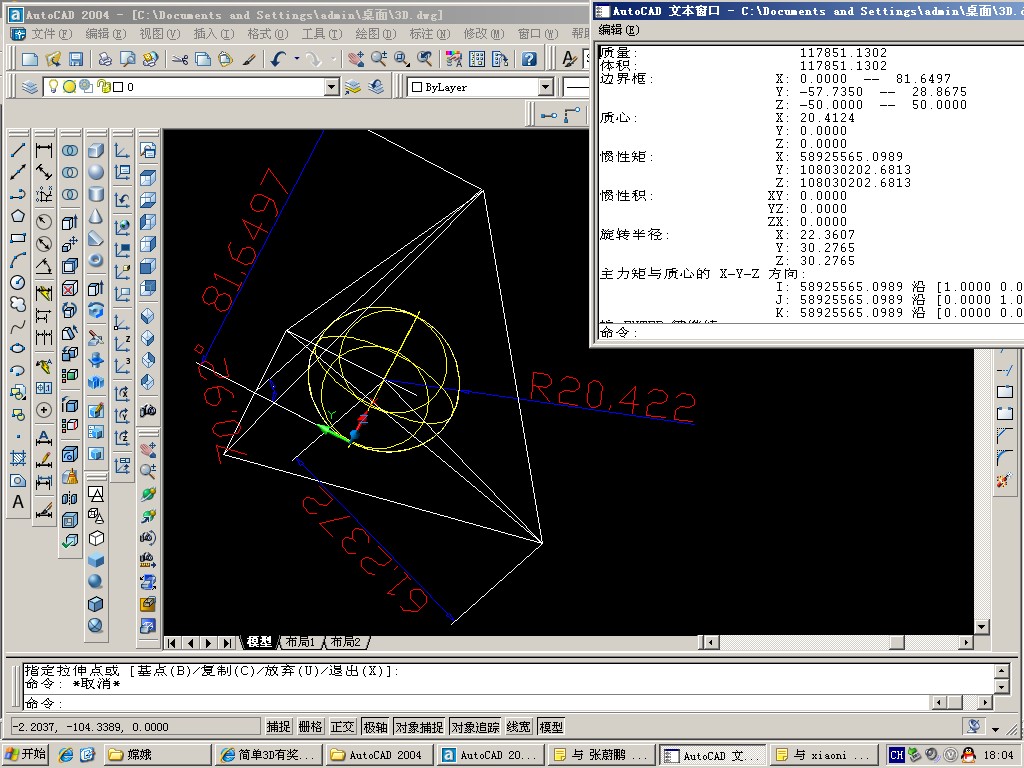Click the Match Properties brush icon
Viewport: 1024px width, 768px height.
pos(248,59)
